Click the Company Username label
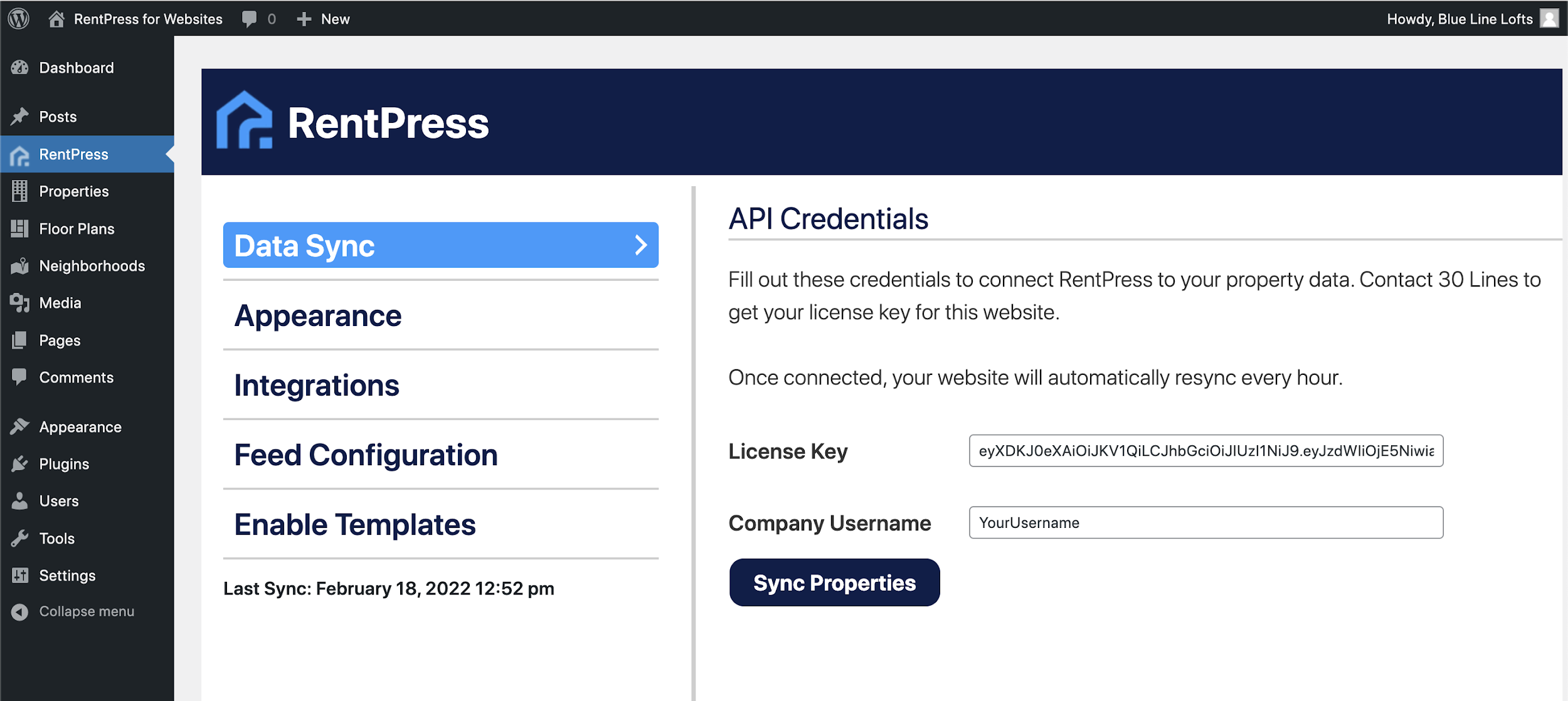This screenshot has width=1568, height=701. pyautogui.click(x=830, y=523)
